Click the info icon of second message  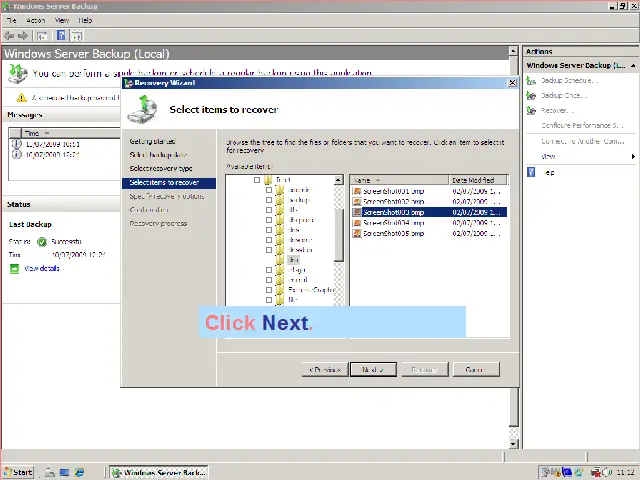(16, 154)
